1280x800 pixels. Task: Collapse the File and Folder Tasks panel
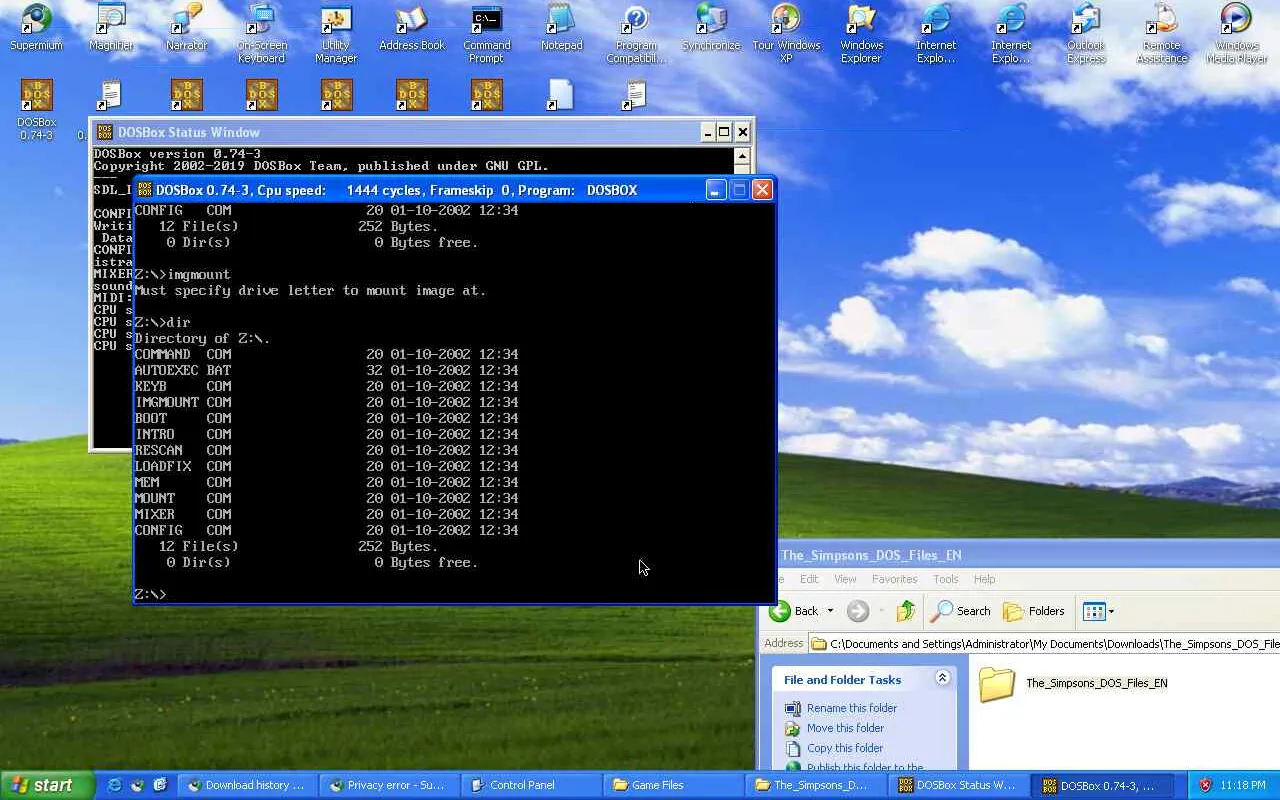[x=942, y=678]
